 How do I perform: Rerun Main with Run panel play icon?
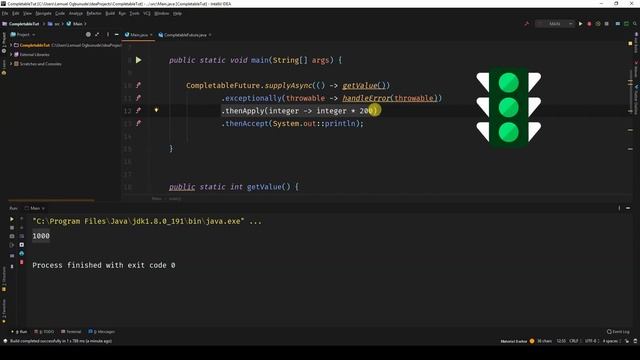click(11, 219)
